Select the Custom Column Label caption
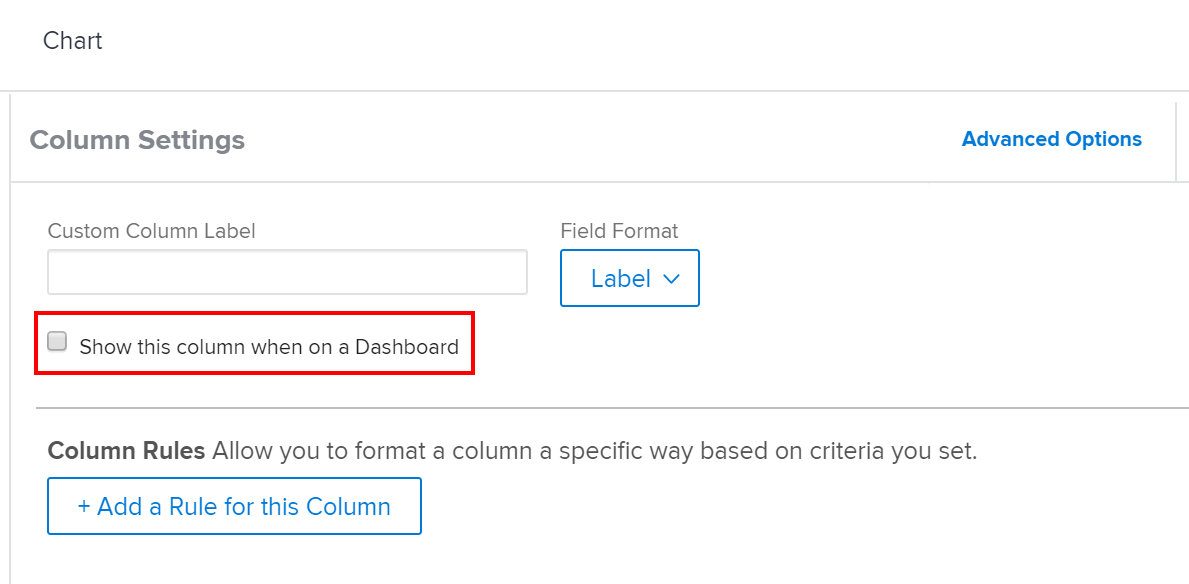 click(151, 231)
